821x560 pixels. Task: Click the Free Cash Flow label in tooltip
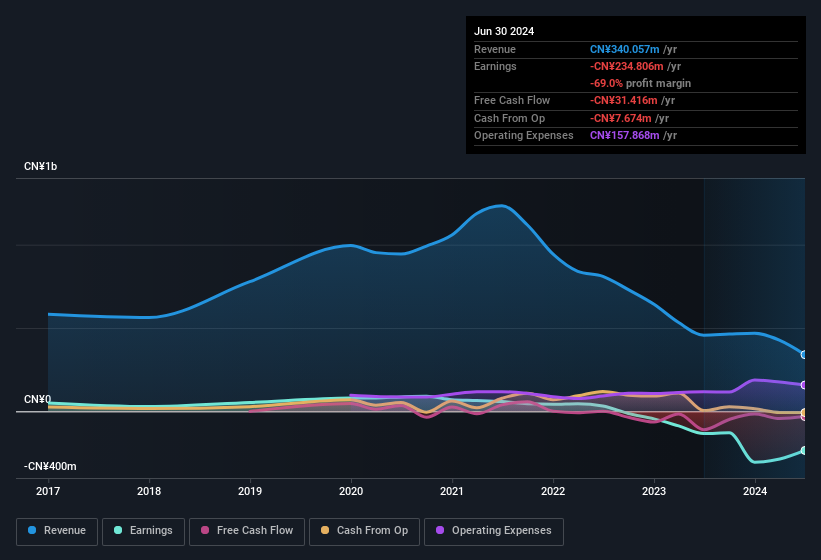[512, 100]
